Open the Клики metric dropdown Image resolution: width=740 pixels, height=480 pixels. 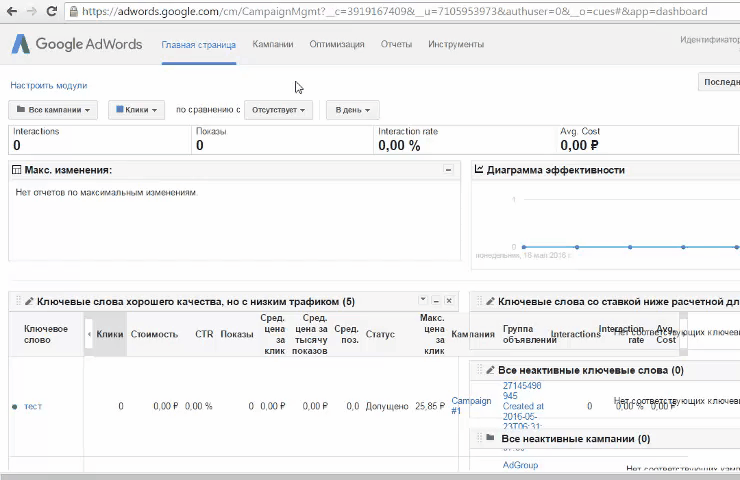coord(138,110)
